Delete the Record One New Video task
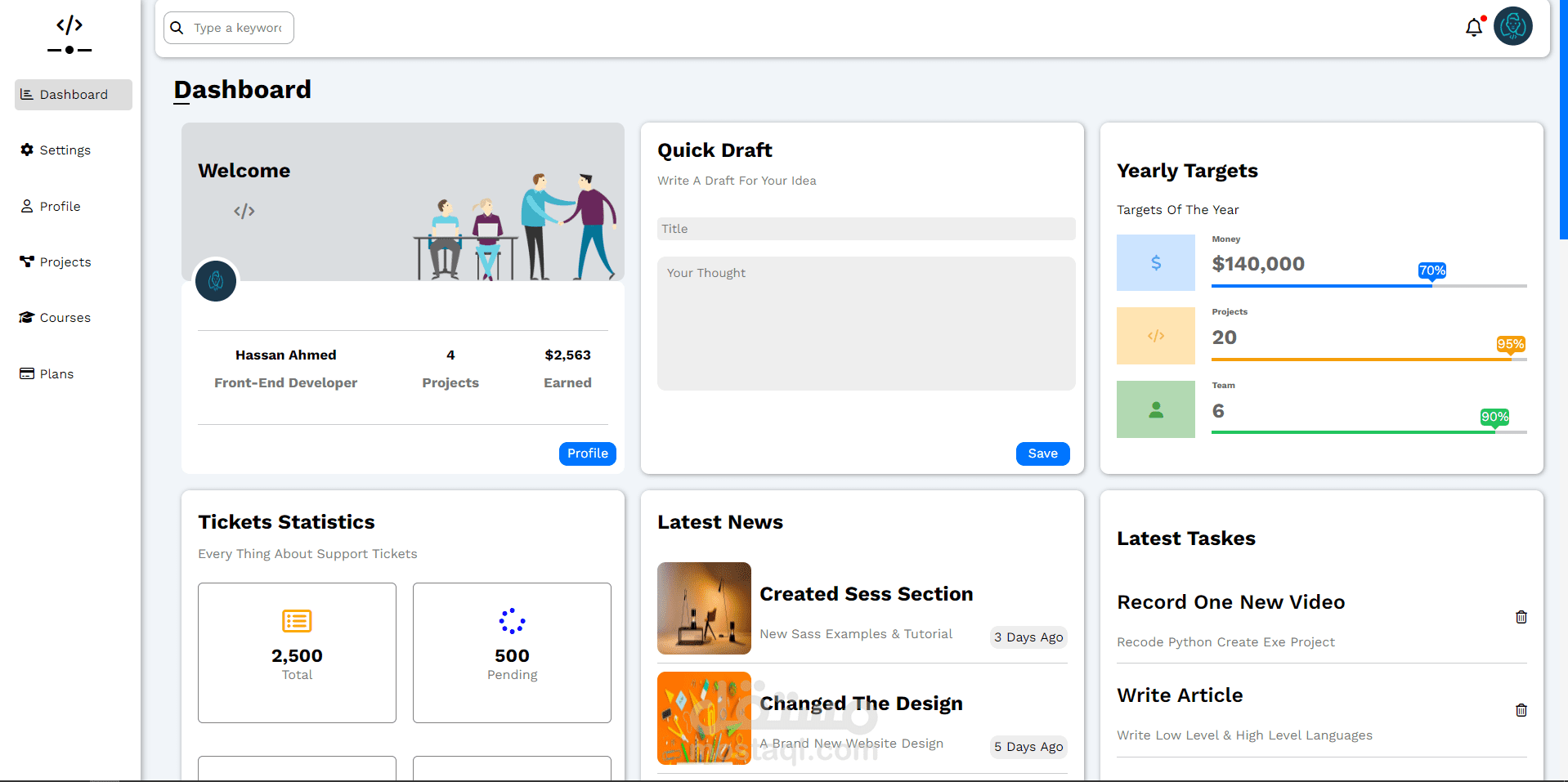1568x782 pixels. pyautogui.click(x=1521, y=617)
